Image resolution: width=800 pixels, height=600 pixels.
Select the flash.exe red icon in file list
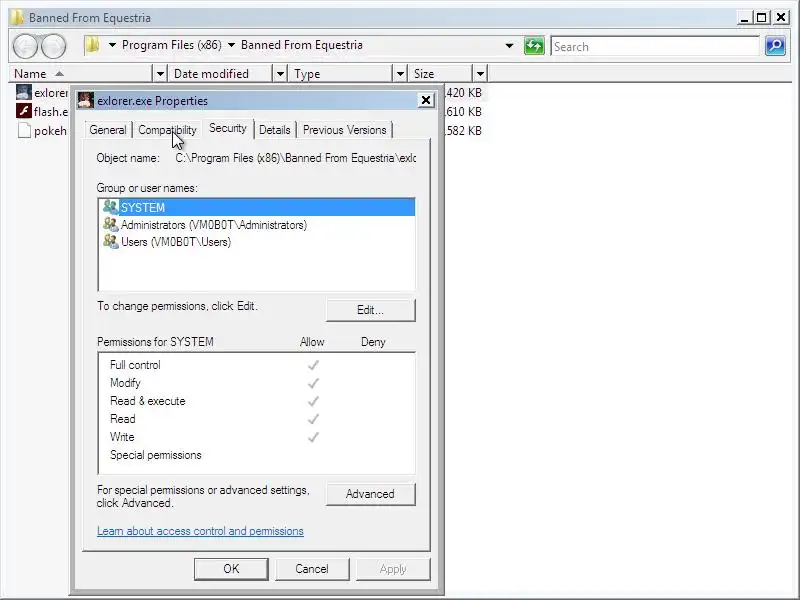pos(23,111)
